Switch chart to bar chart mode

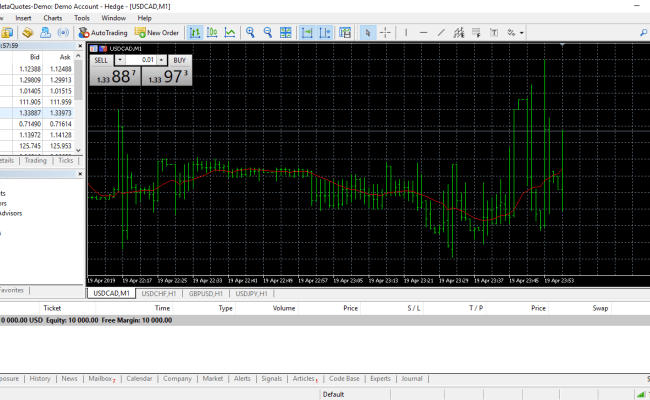click(x=195, y=32)
